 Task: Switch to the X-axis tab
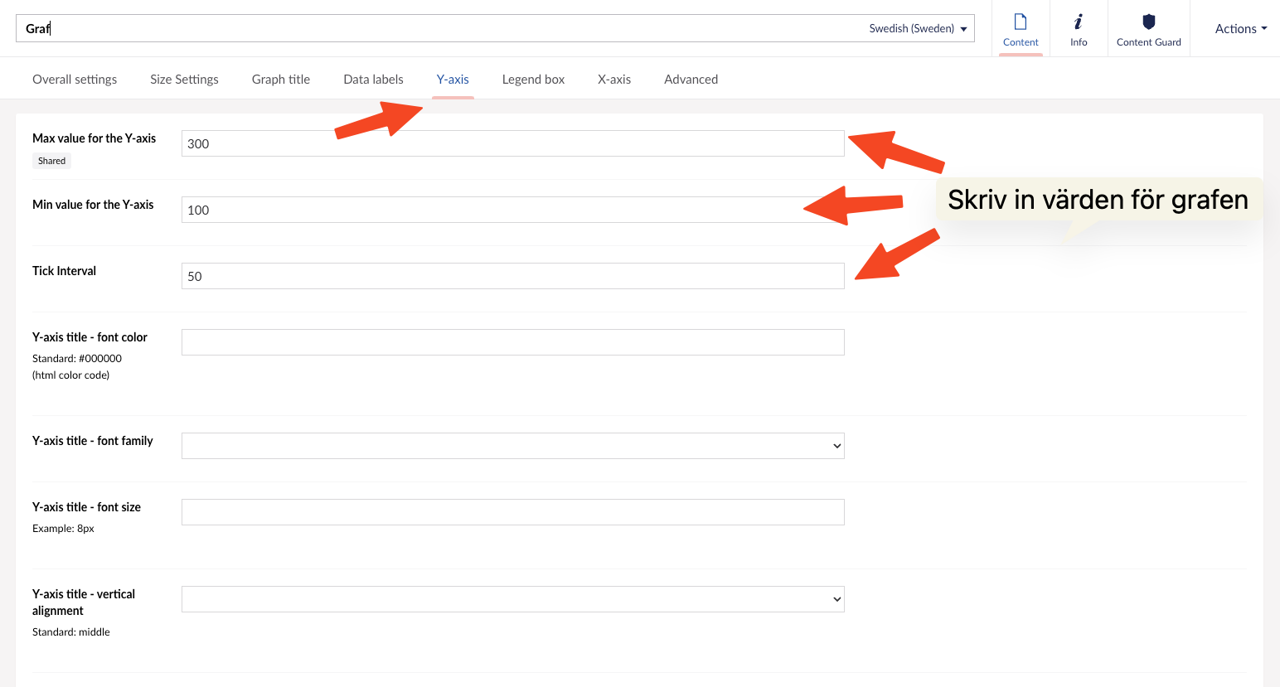(x=614, y=79)
